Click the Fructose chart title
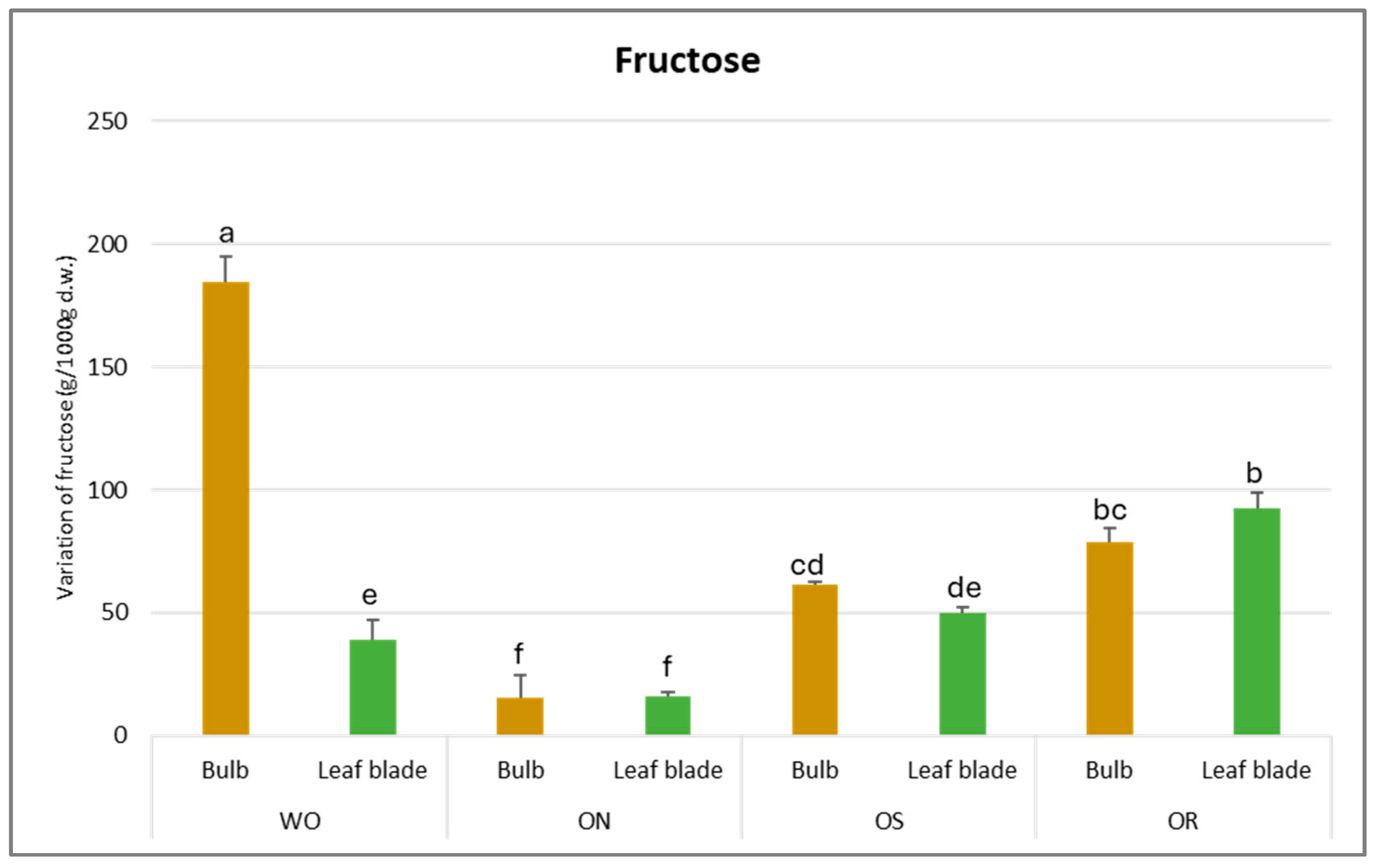 (687, 61)
